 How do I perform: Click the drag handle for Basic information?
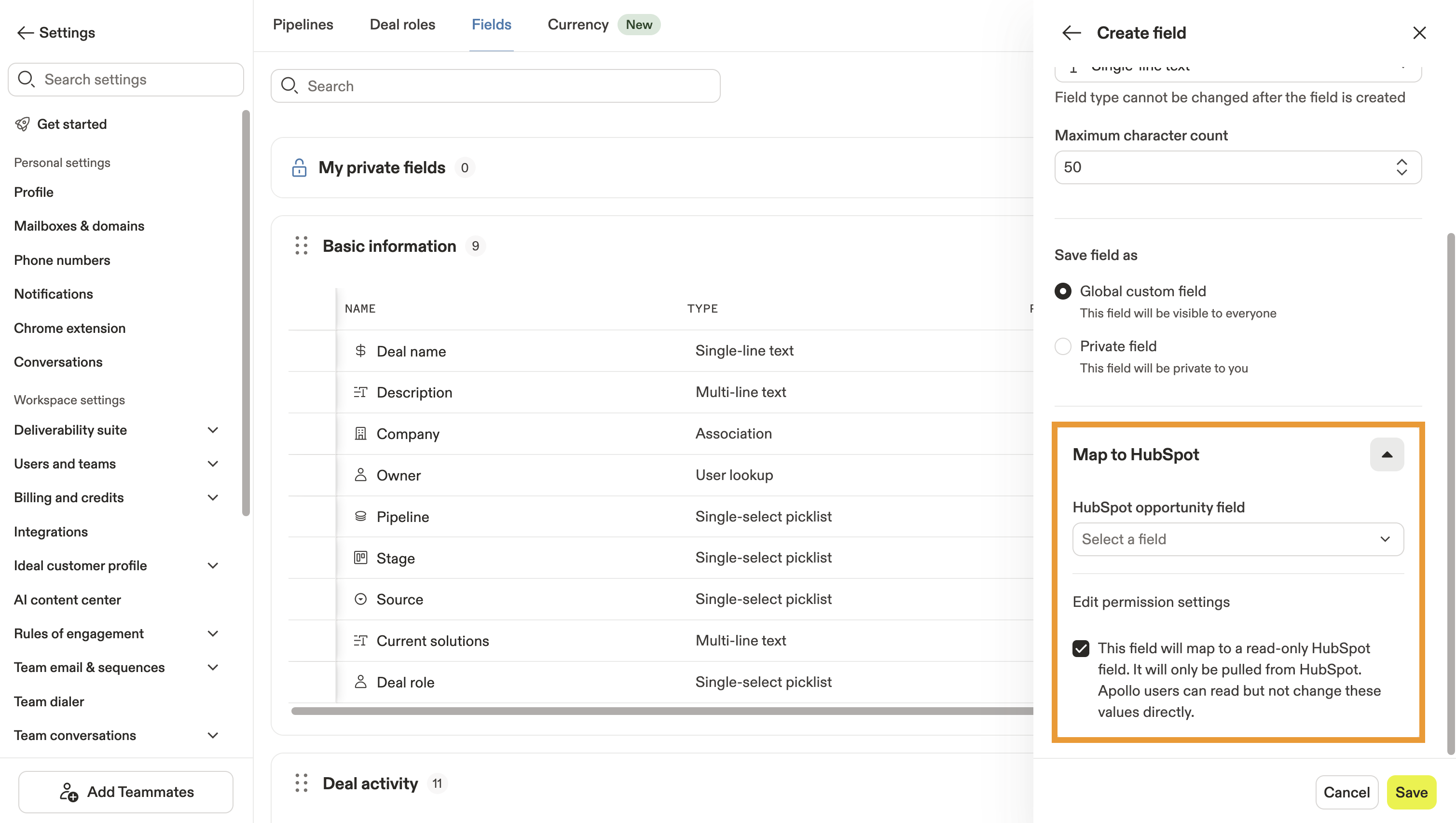coord(301,246)
